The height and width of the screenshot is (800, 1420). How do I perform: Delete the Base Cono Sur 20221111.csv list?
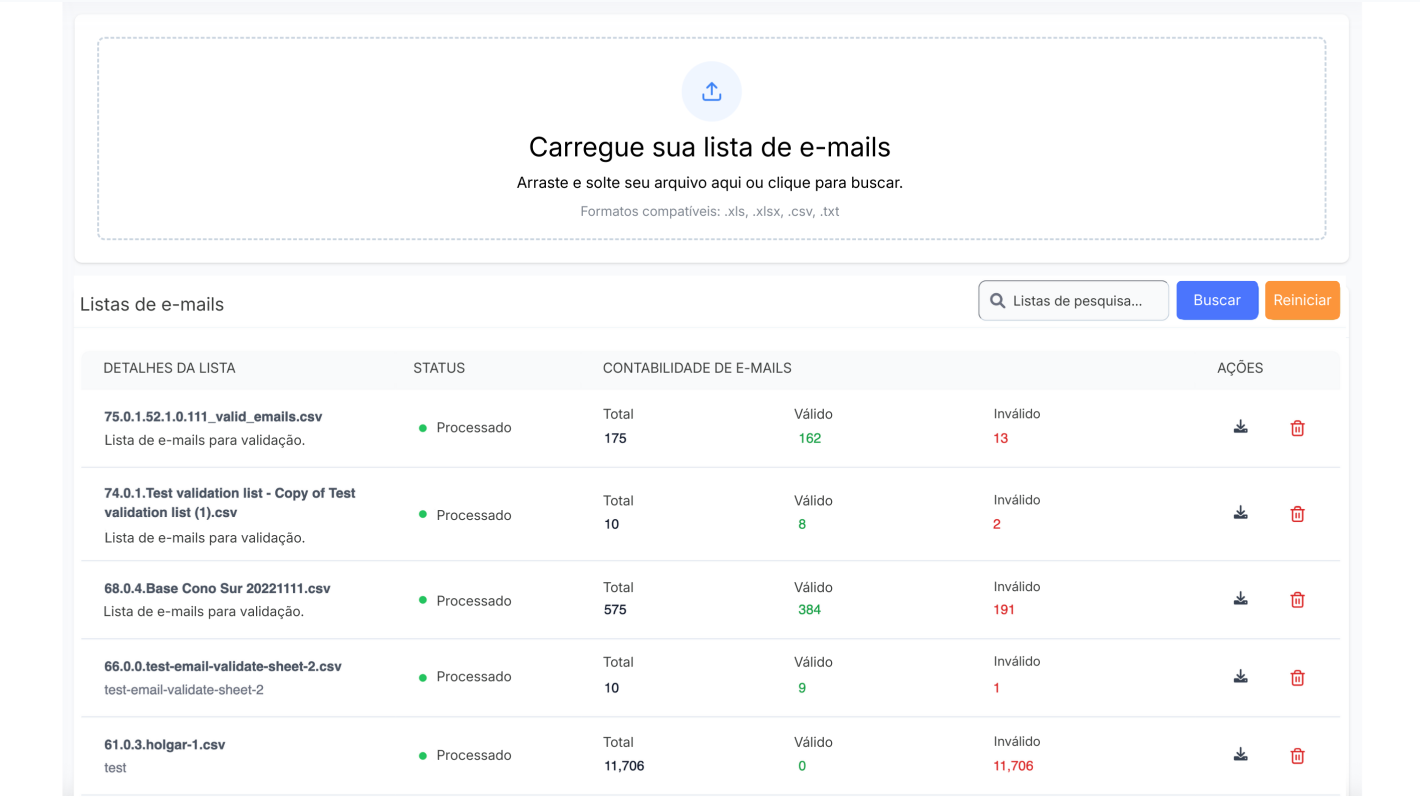click(1297, 600)
